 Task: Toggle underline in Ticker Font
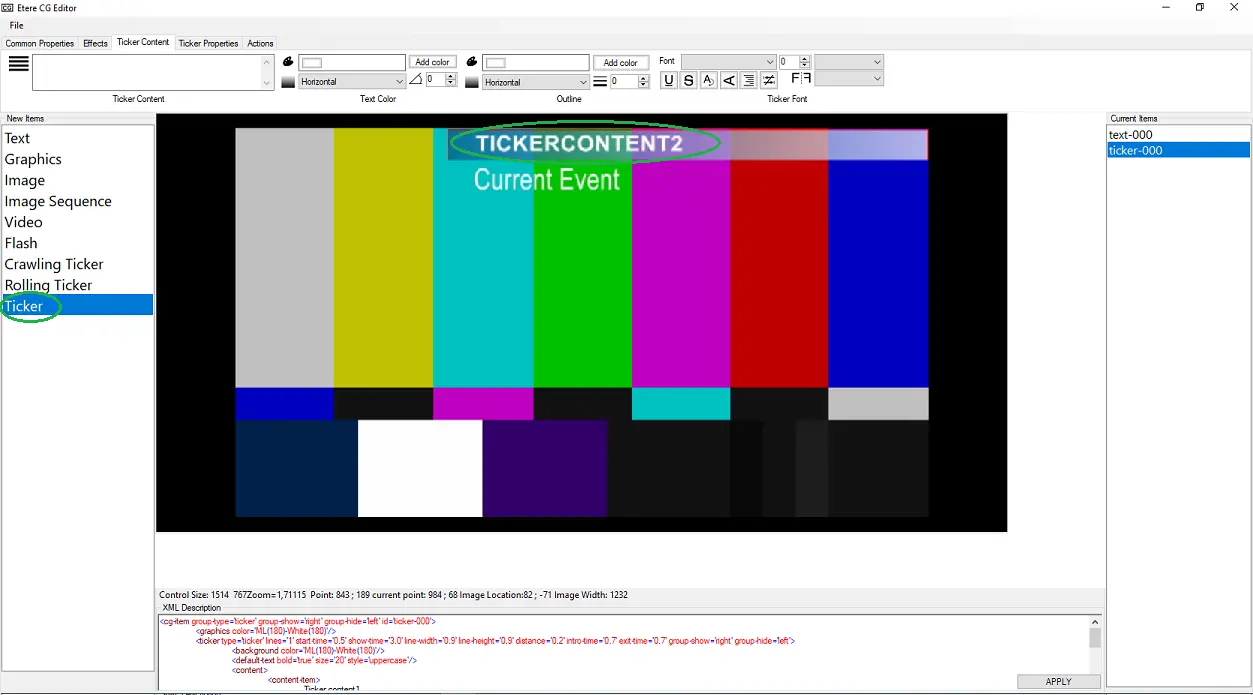tap(669, 81)
